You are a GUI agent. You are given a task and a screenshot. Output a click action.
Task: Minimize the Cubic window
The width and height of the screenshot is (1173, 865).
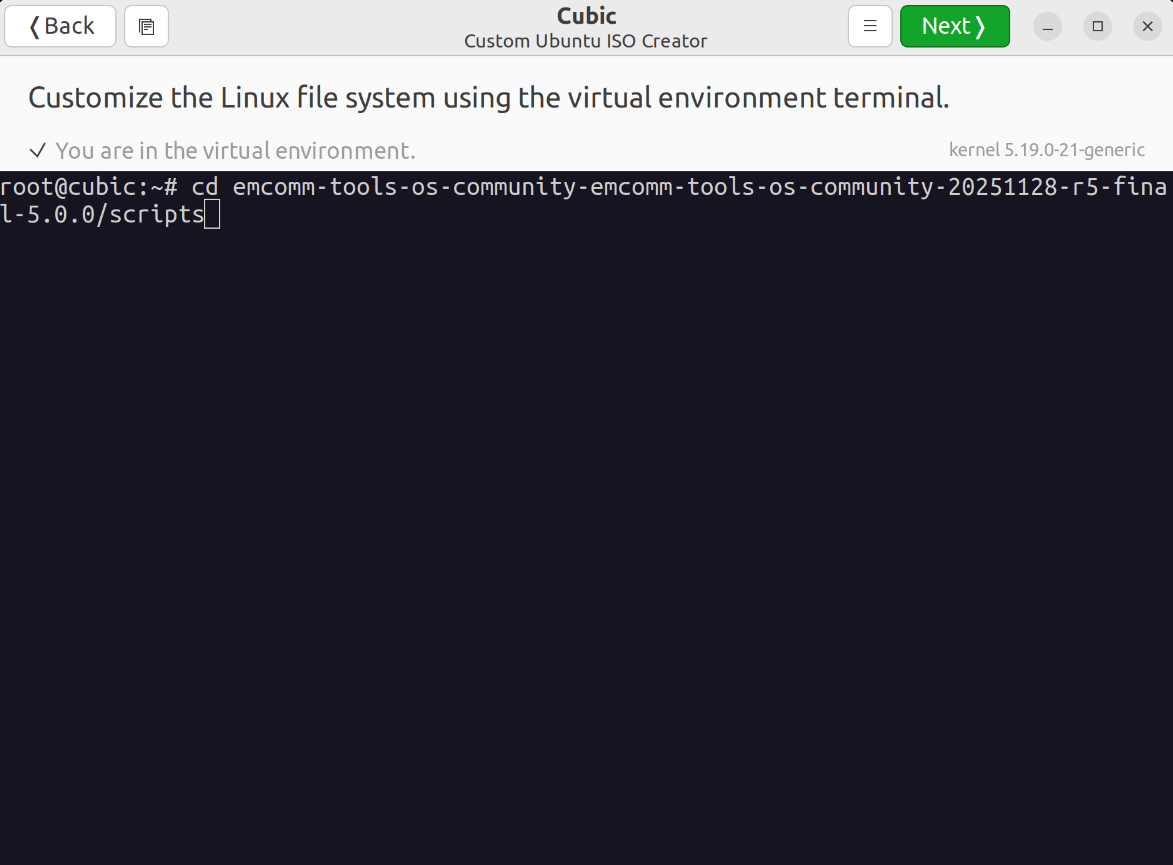tap(1048, 27)
